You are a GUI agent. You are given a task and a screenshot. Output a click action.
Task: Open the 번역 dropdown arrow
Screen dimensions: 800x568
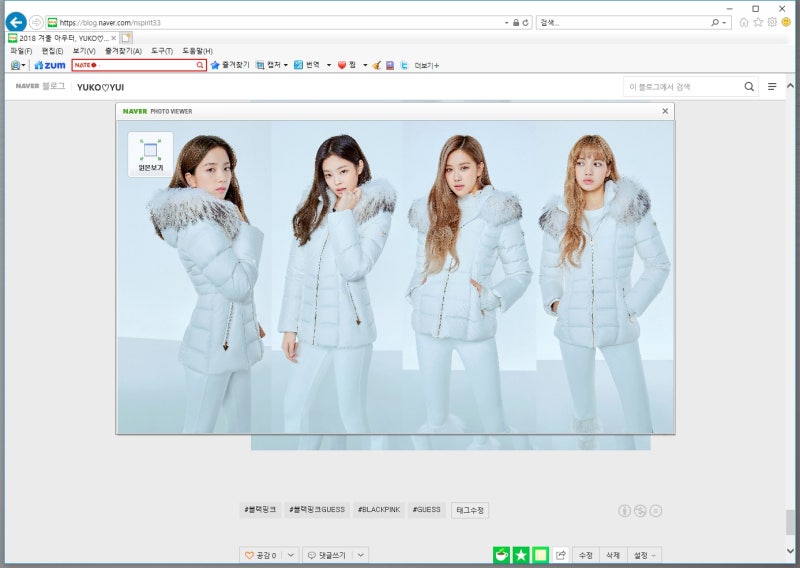[x=329, y=65]
